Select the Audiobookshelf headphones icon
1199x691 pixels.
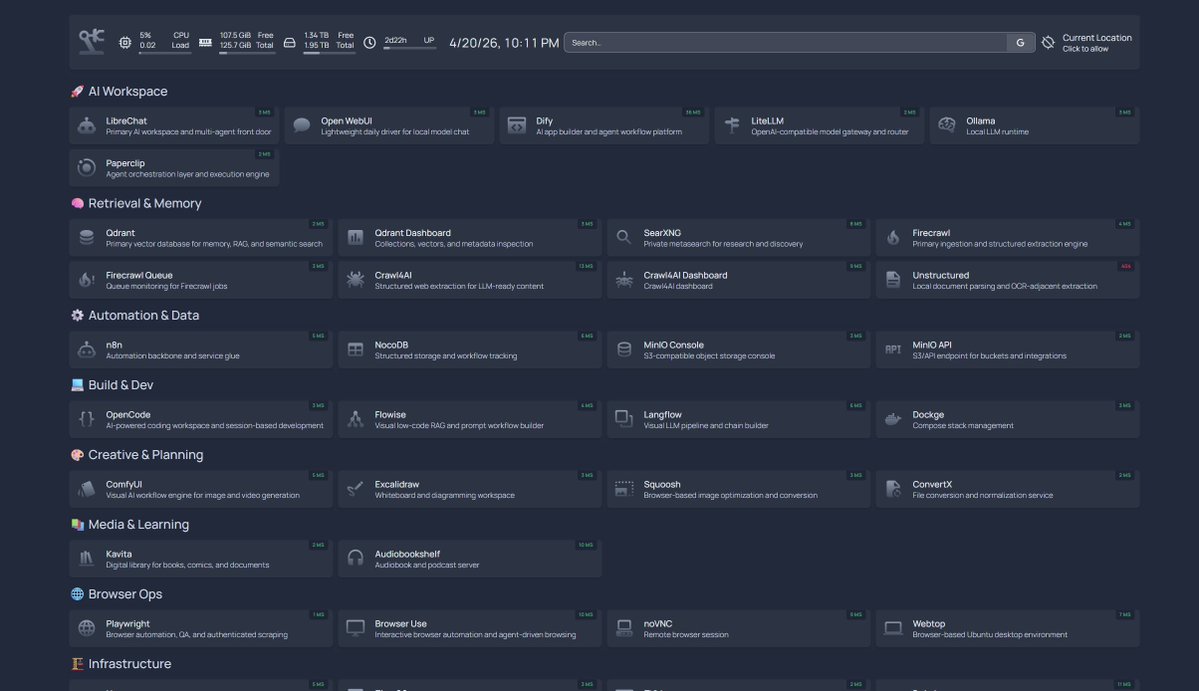[x=355, y=558]
